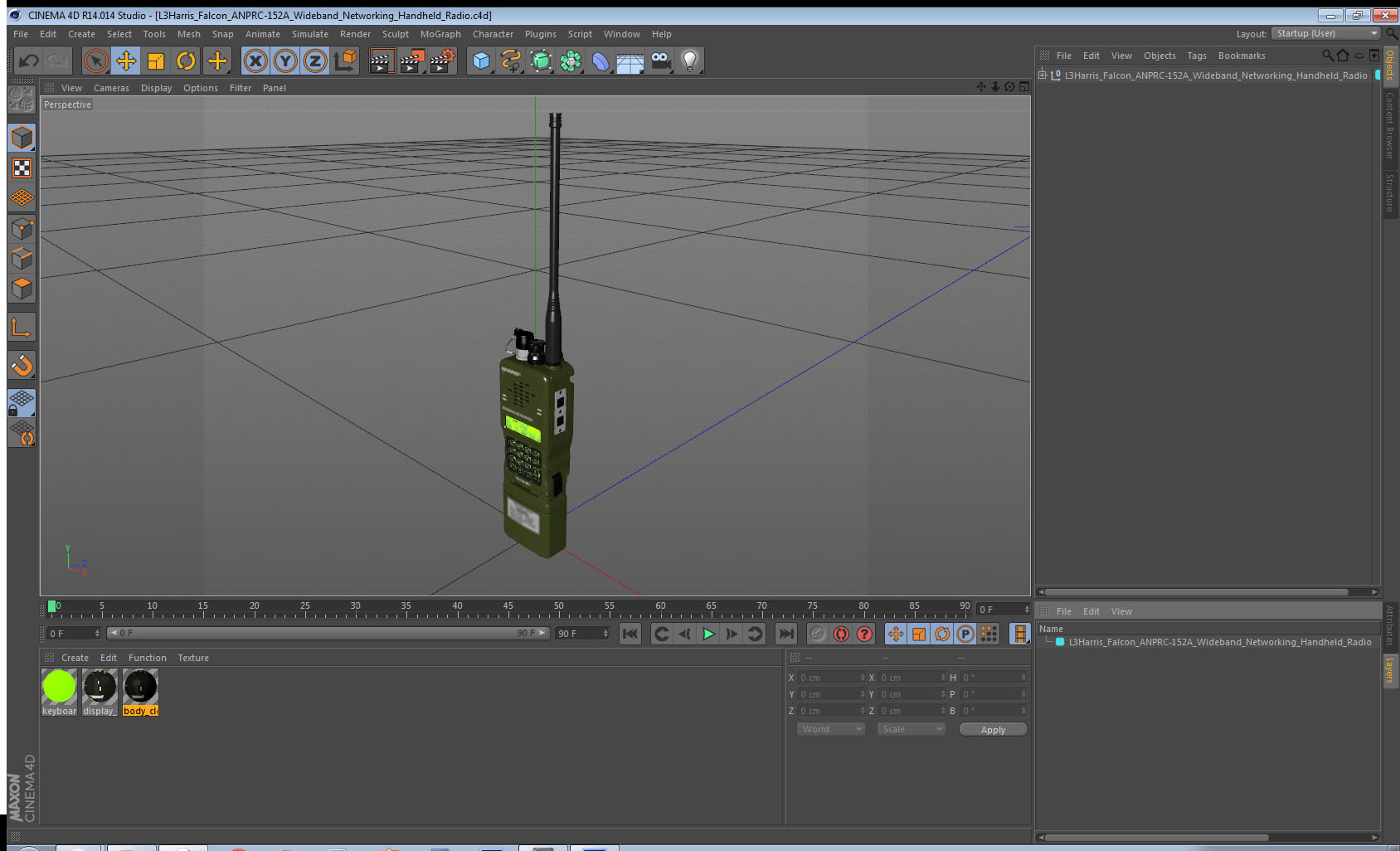This screenshot has width=1400, height=851.
Task: Search objects magnifier in Object Manager
Action: coord(1327,56)
